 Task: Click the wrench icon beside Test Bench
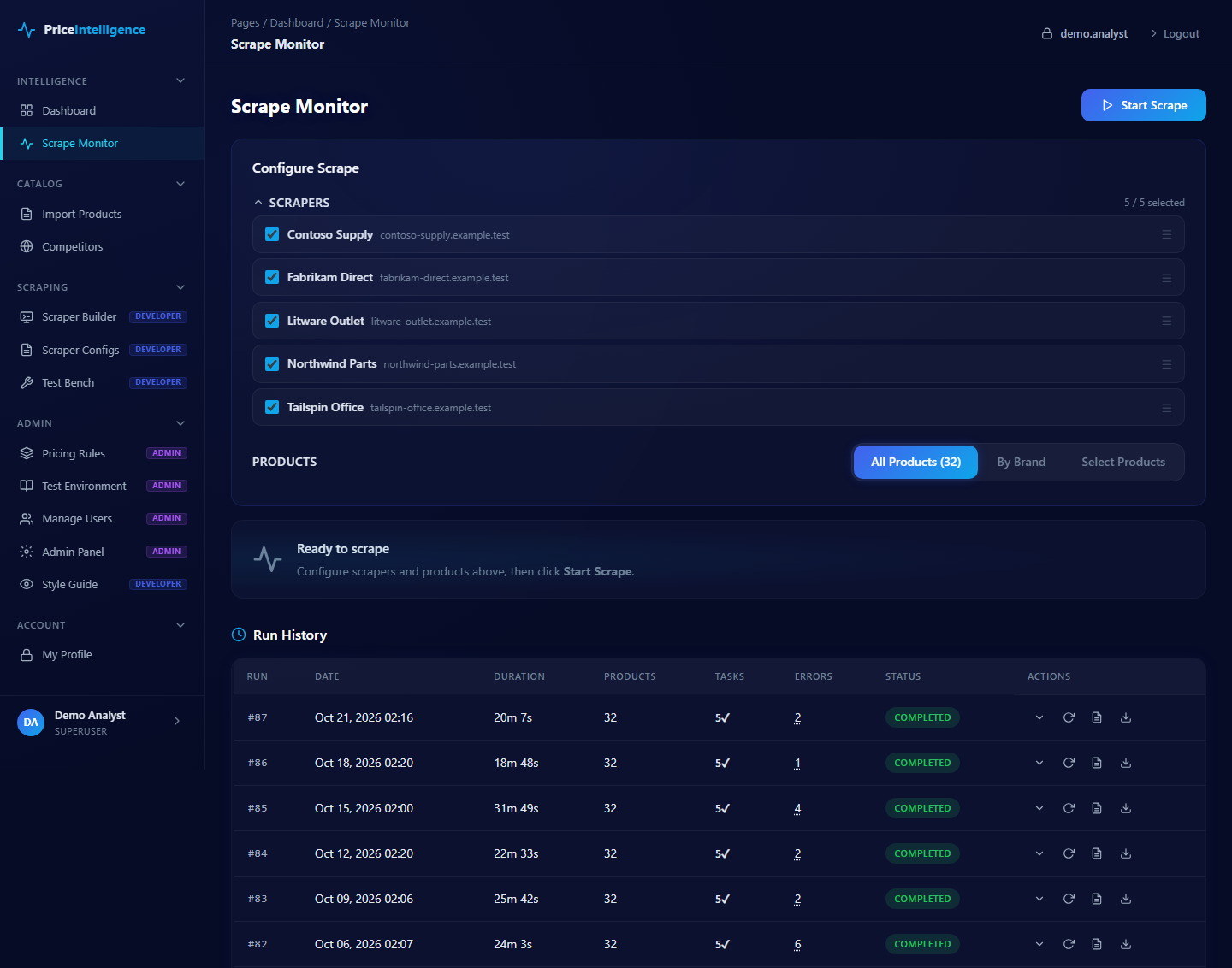(27, 382)
